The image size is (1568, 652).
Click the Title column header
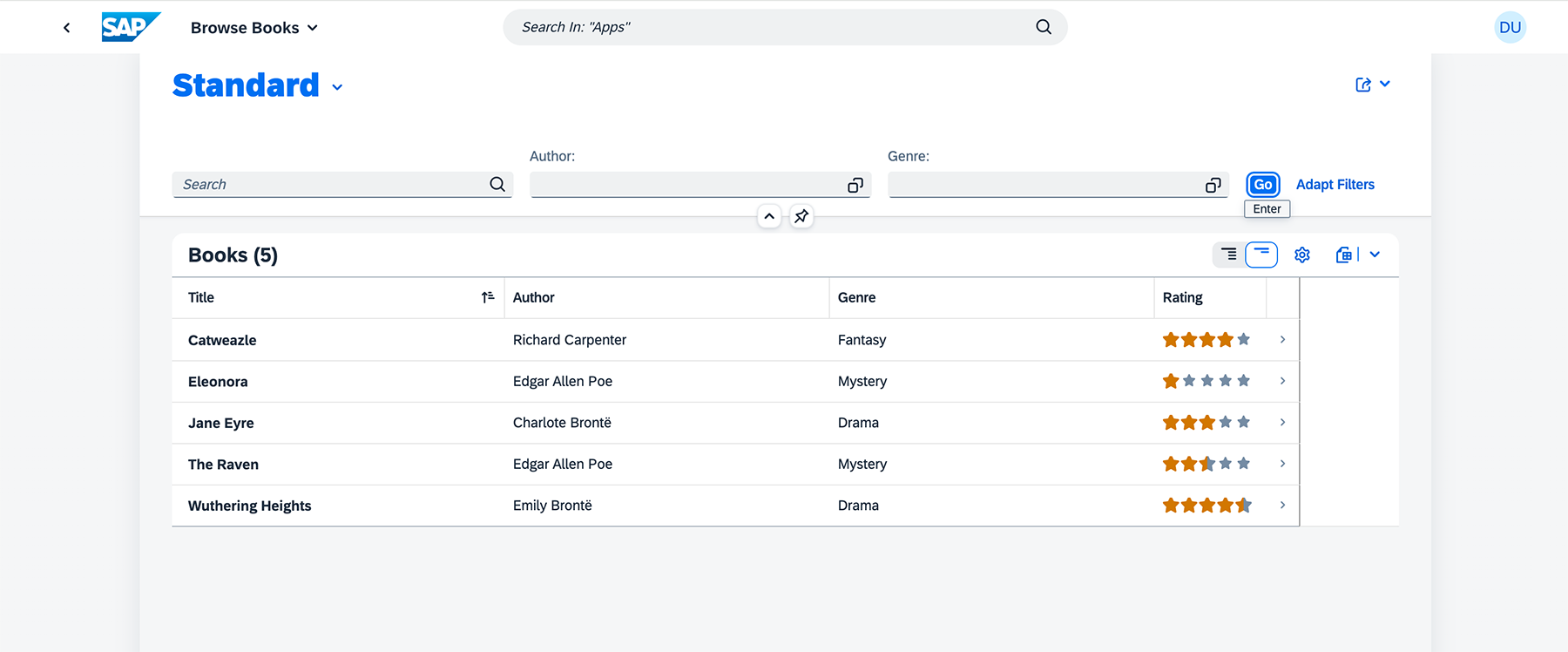pyautogui.click(x=338, y=297)
